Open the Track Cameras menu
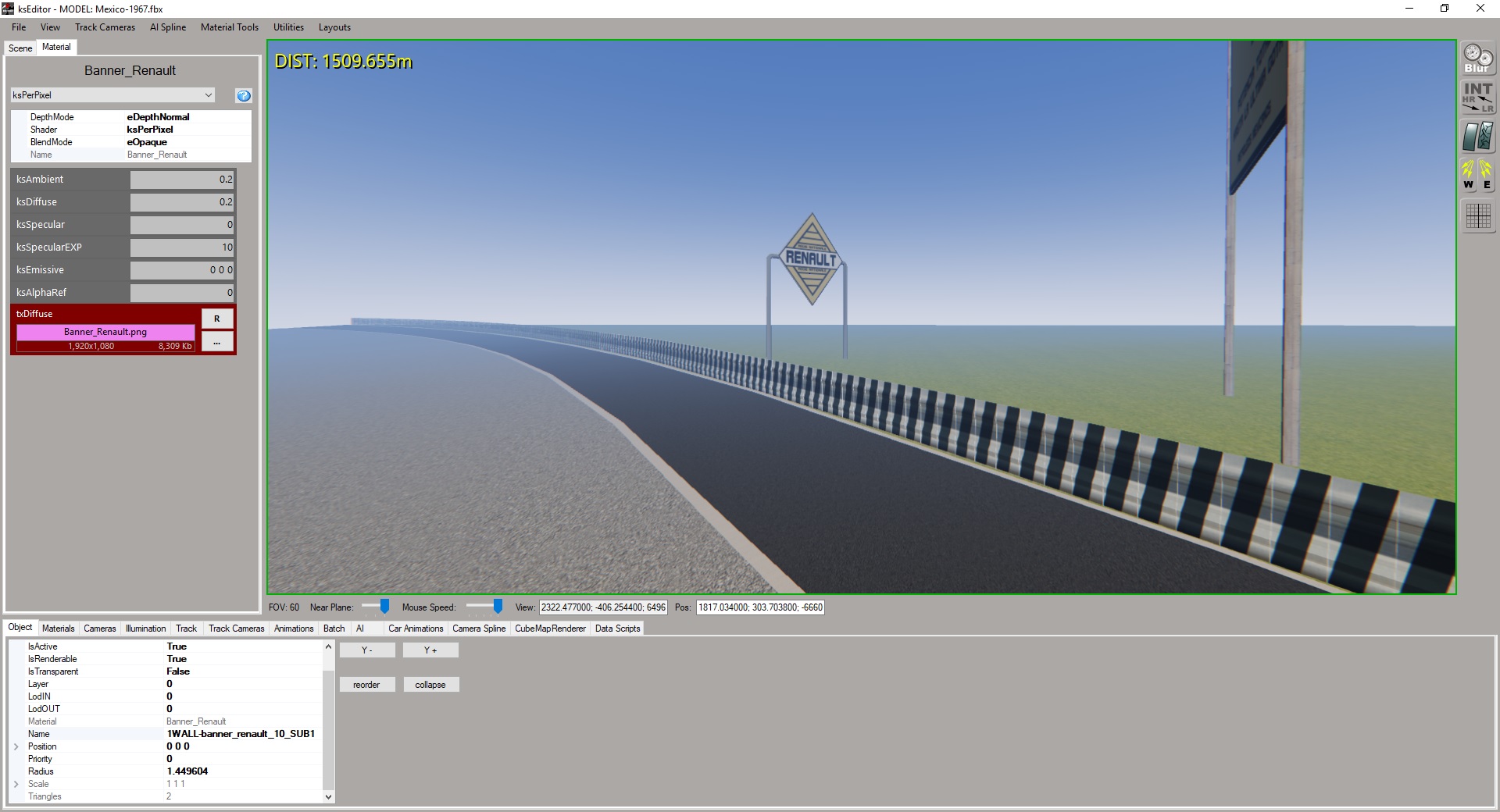Image resolution: width=1500 pixels, height=812 pixels. pos(105,27)
